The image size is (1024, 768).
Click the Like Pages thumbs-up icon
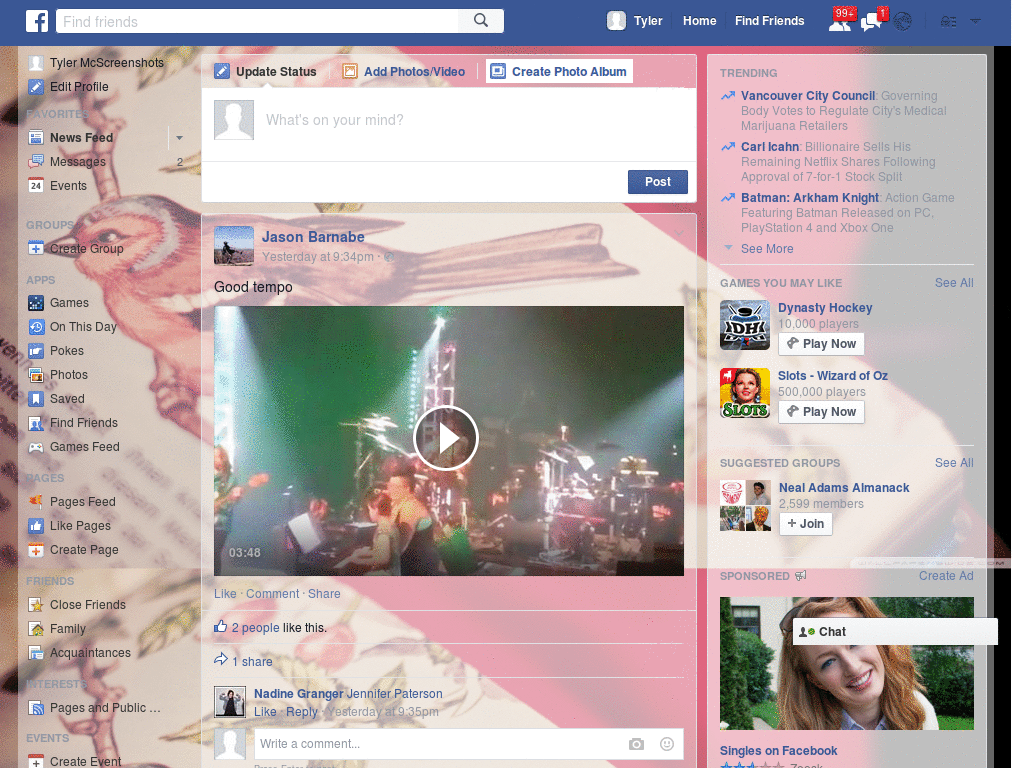[36, 526]
